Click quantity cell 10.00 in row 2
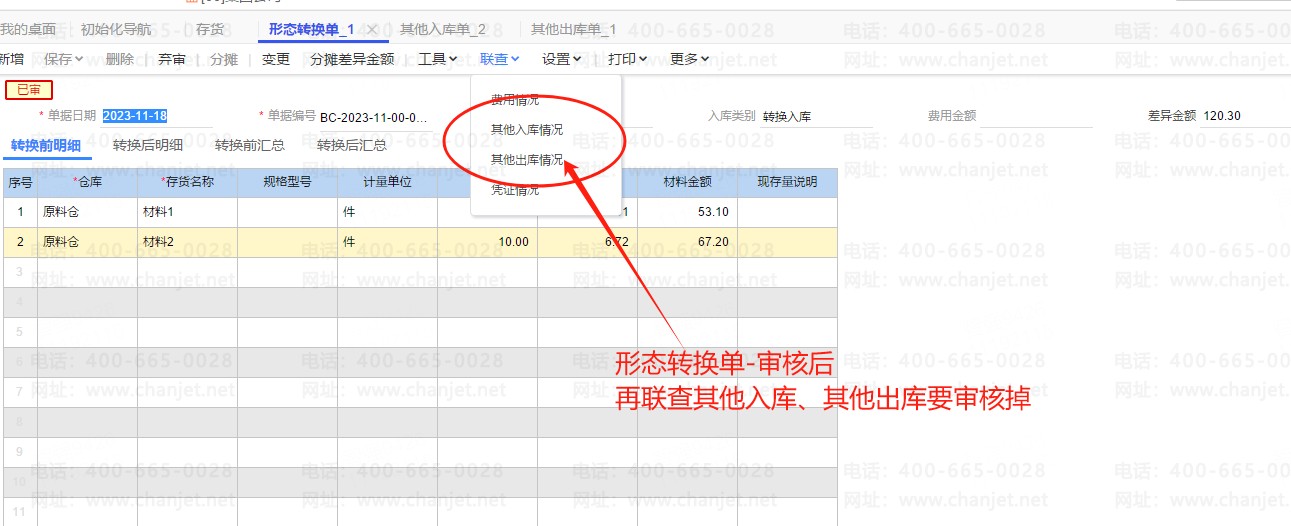This screenshot has width=1291, height=526. pos(488,242)
